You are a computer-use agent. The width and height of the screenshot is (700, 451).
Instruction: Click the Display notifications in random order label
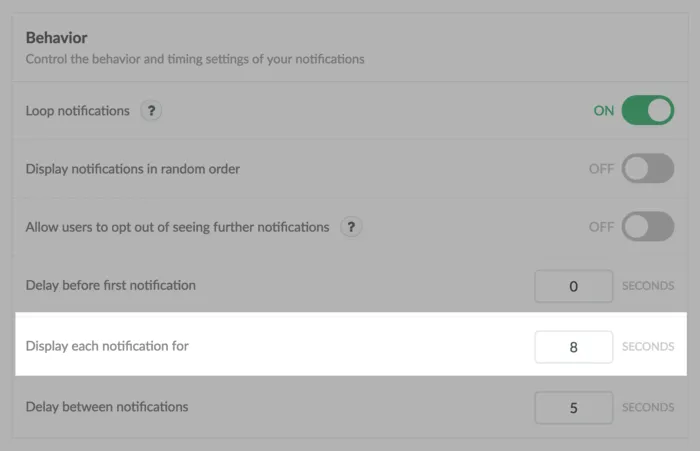(x=133, y=169)
